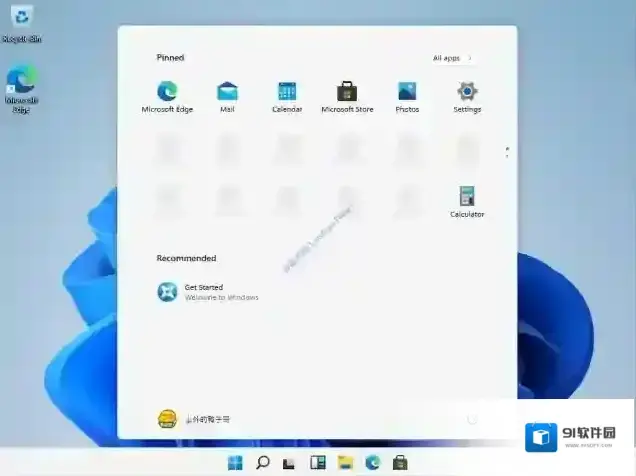The width and height of the screenshot is (636, 476).
Task: Launch the Calculator app
Action: pos(467,197)
